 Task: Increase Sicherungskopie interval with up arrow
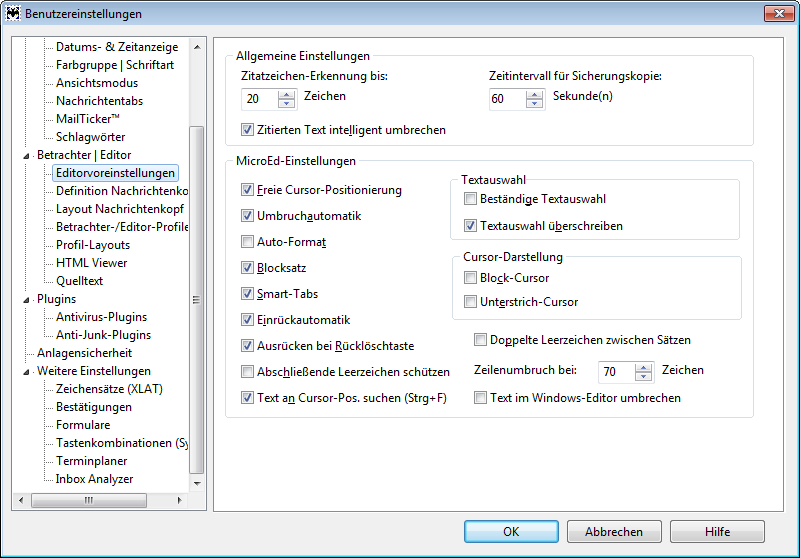click(x=535, y=94)
